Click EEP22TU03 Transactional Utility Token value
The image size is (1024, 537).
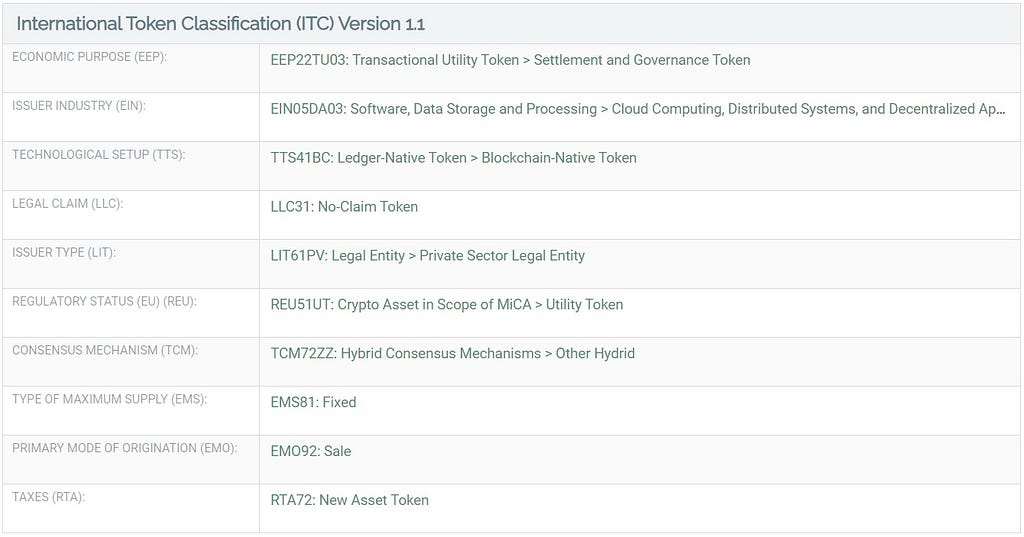click(x=510, y=60)
